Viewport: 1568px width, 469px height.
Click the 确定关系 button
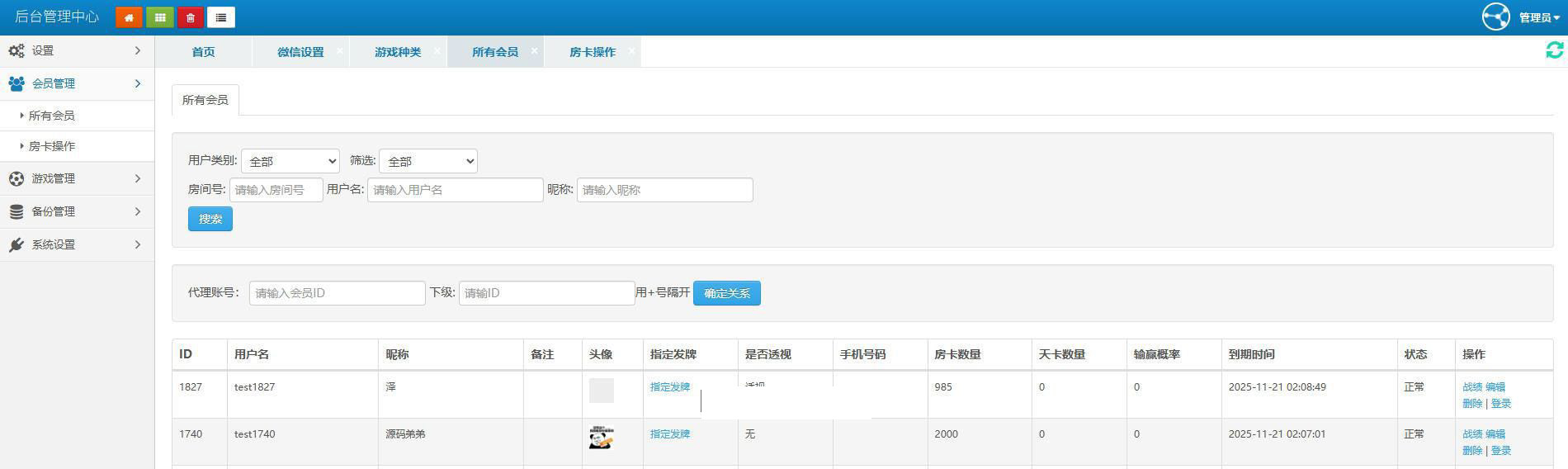pos(727,293)
